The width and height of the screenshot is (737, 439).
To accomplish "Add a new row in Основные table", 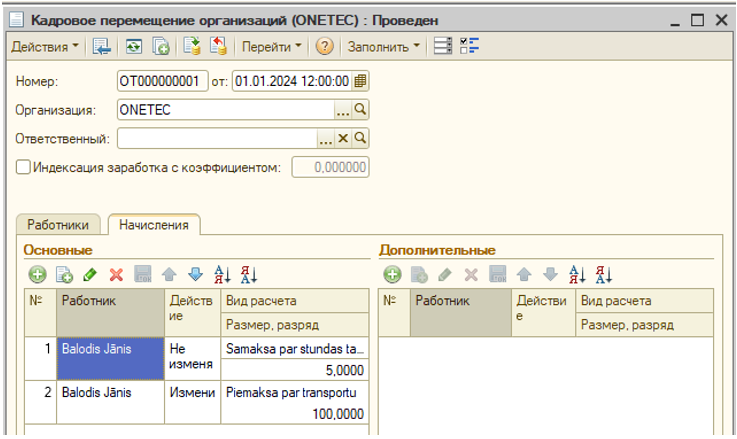I will pos(37,274).
